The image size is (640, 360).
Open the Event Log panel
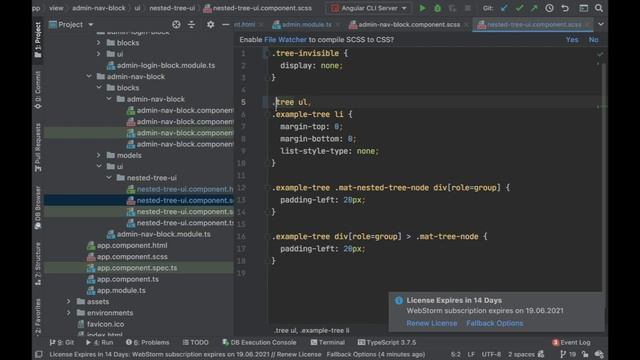click(x=571, y=342)
